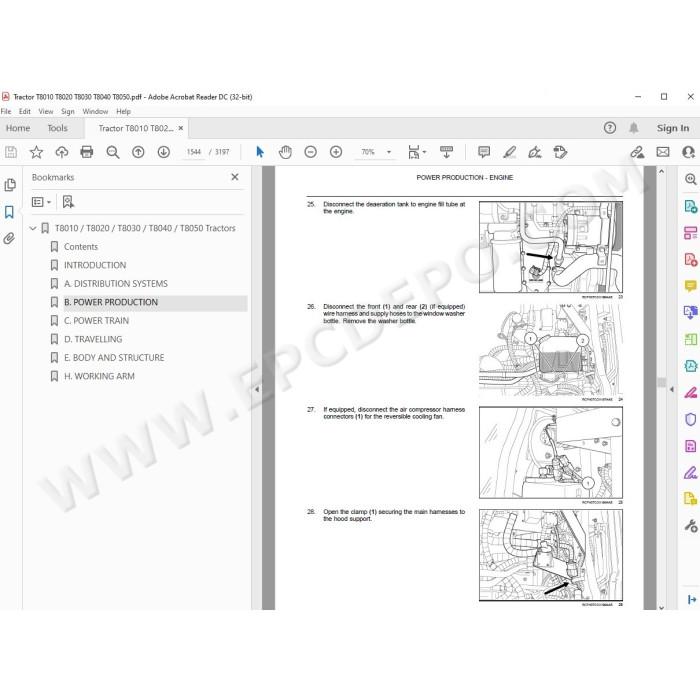Open the zoom percentage dropdown
This screenshot has height=700, width=700.
tap(389, 152)
